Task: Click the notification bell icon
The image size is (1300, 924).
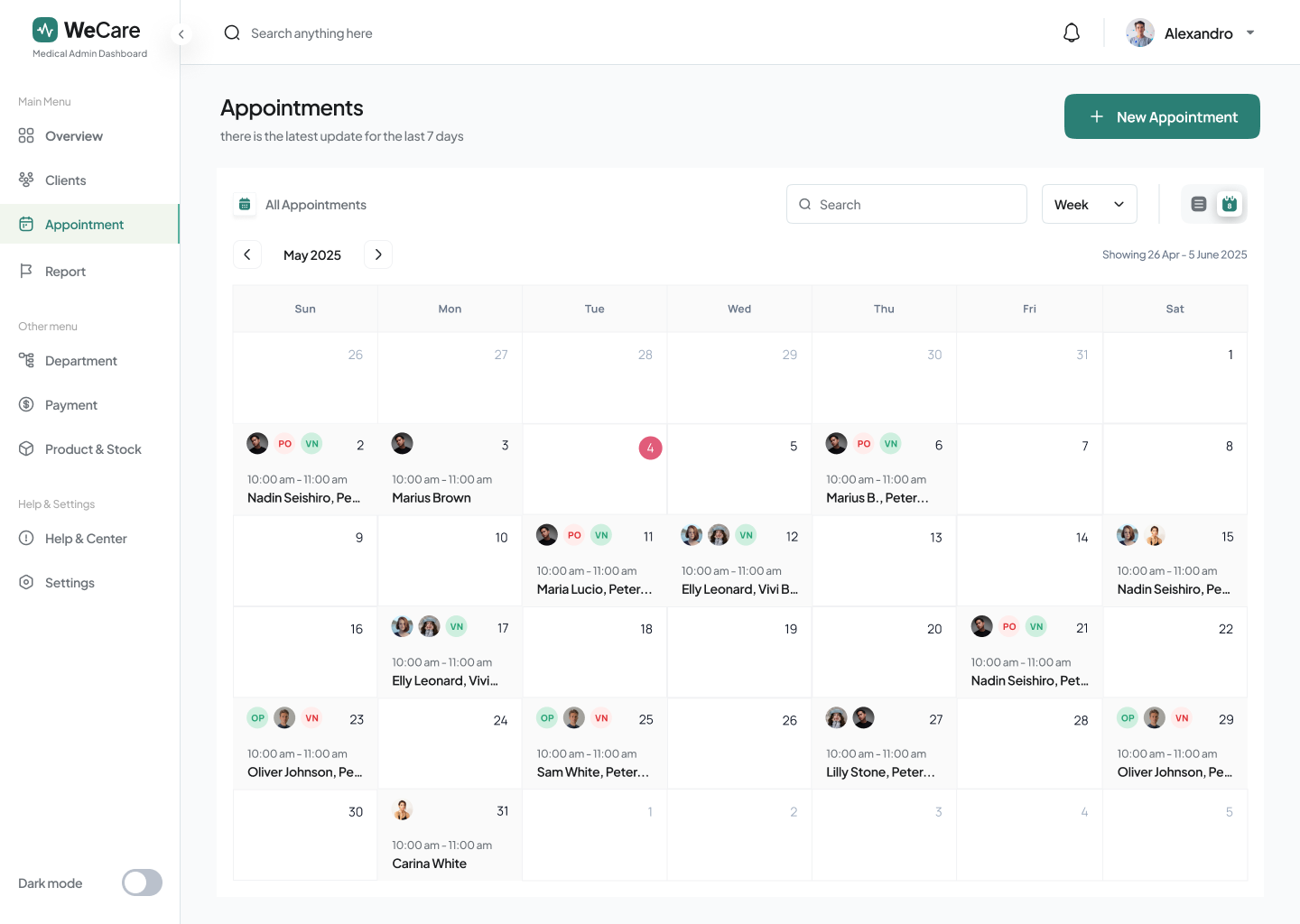Action: [1072, 33]
